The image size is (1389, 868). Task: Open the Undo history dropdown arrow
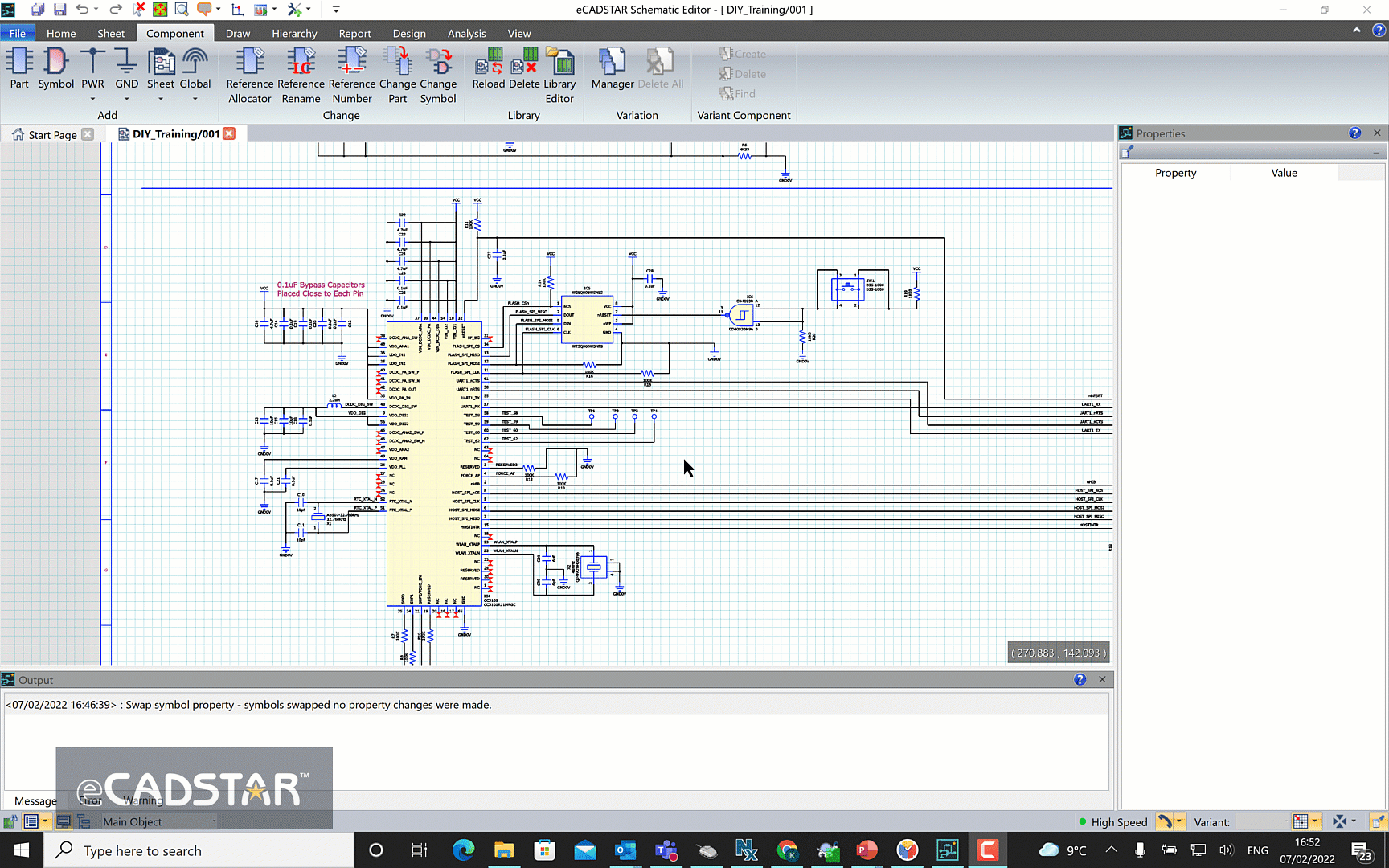click(96, 10)
